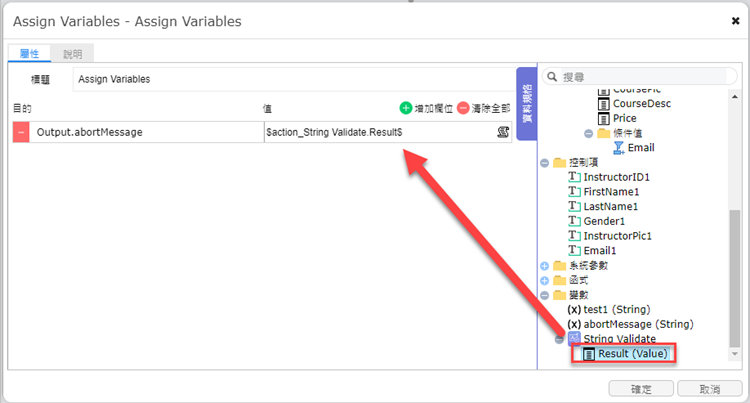Open the 屬性 tab

pyautogui.click(x=29, y=54)
